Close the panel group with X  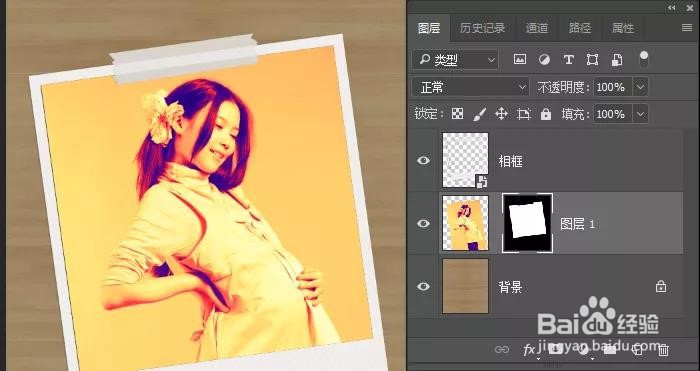click(691, 8)
